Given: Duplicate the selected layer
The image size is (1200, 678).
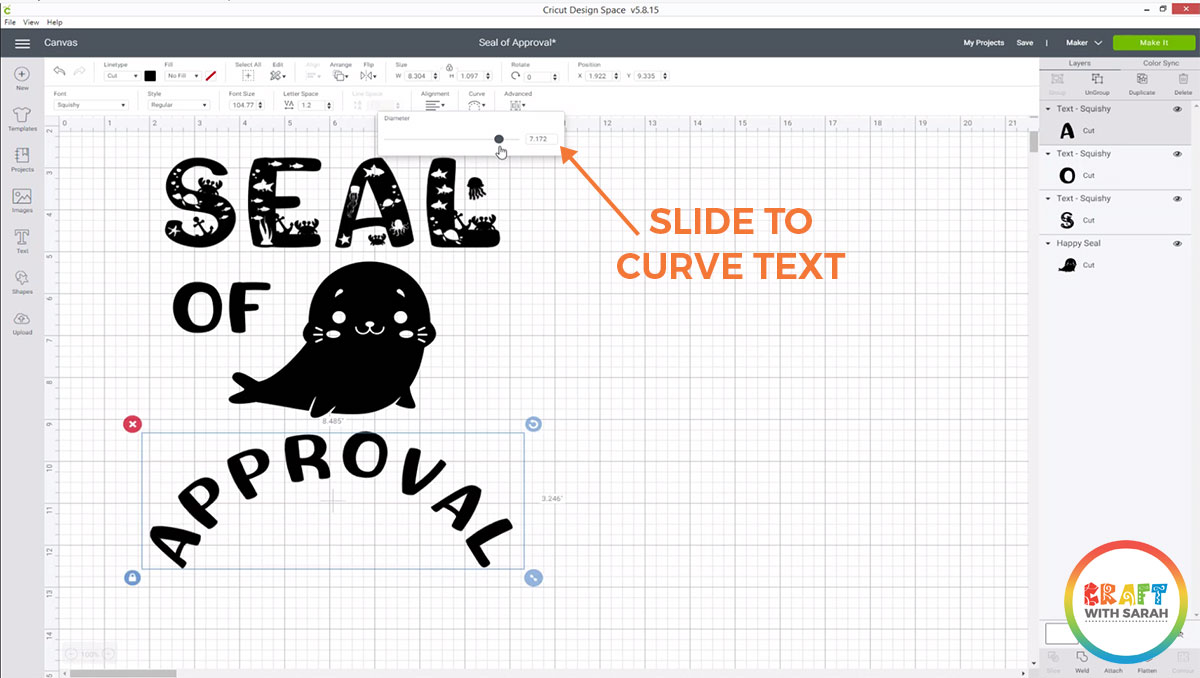Looking at the screenshot, I should coord(1141,82).
